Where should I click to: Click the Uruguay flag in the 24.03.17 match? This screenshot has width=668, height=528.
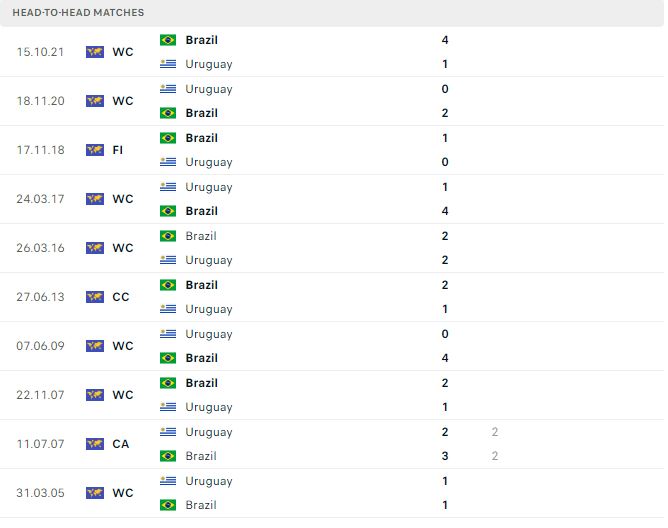168,187
